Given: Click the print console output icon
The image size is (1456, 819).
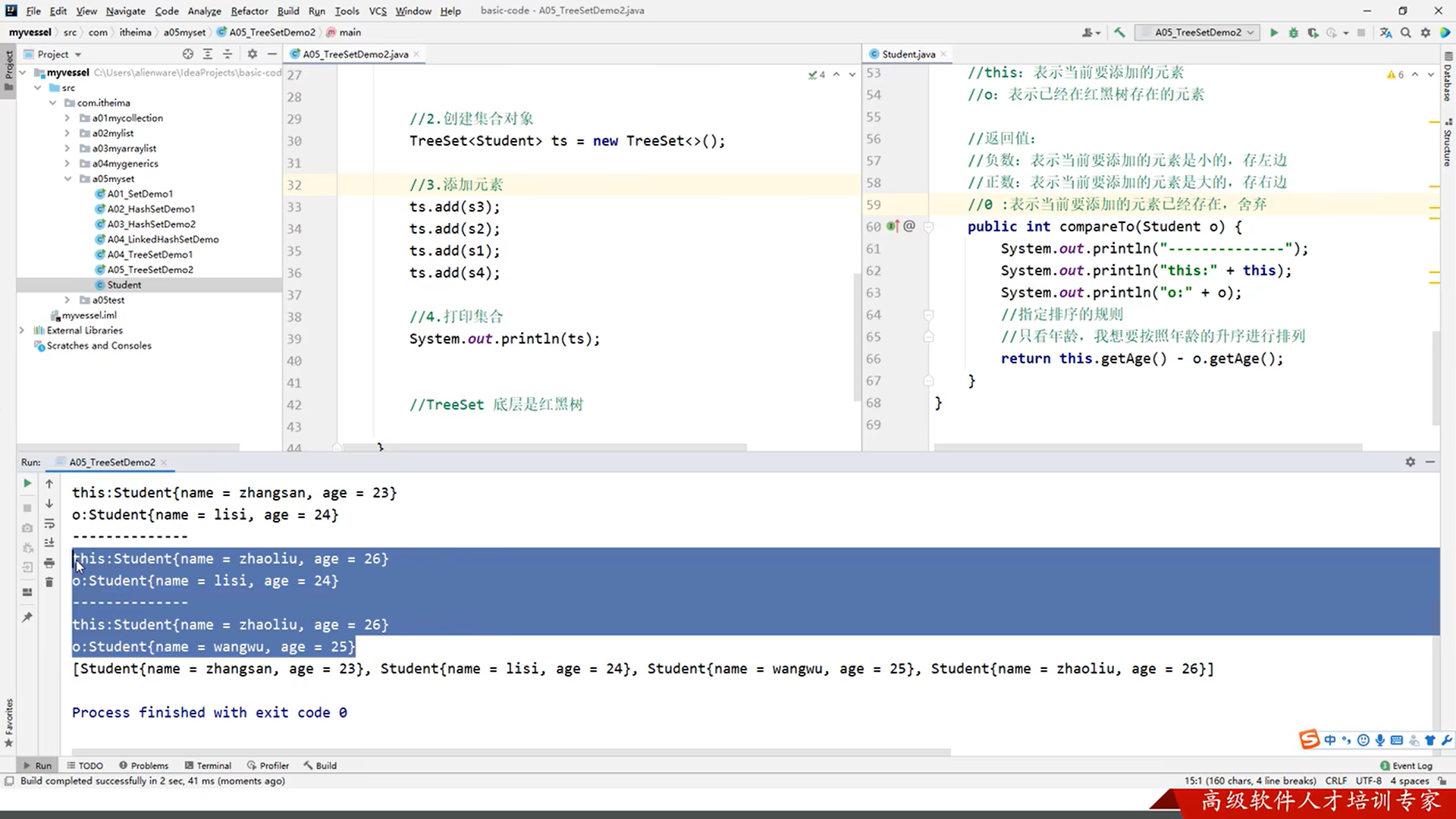Looking at the screenshot, I should pyautogui.click(x=49, y=563).
